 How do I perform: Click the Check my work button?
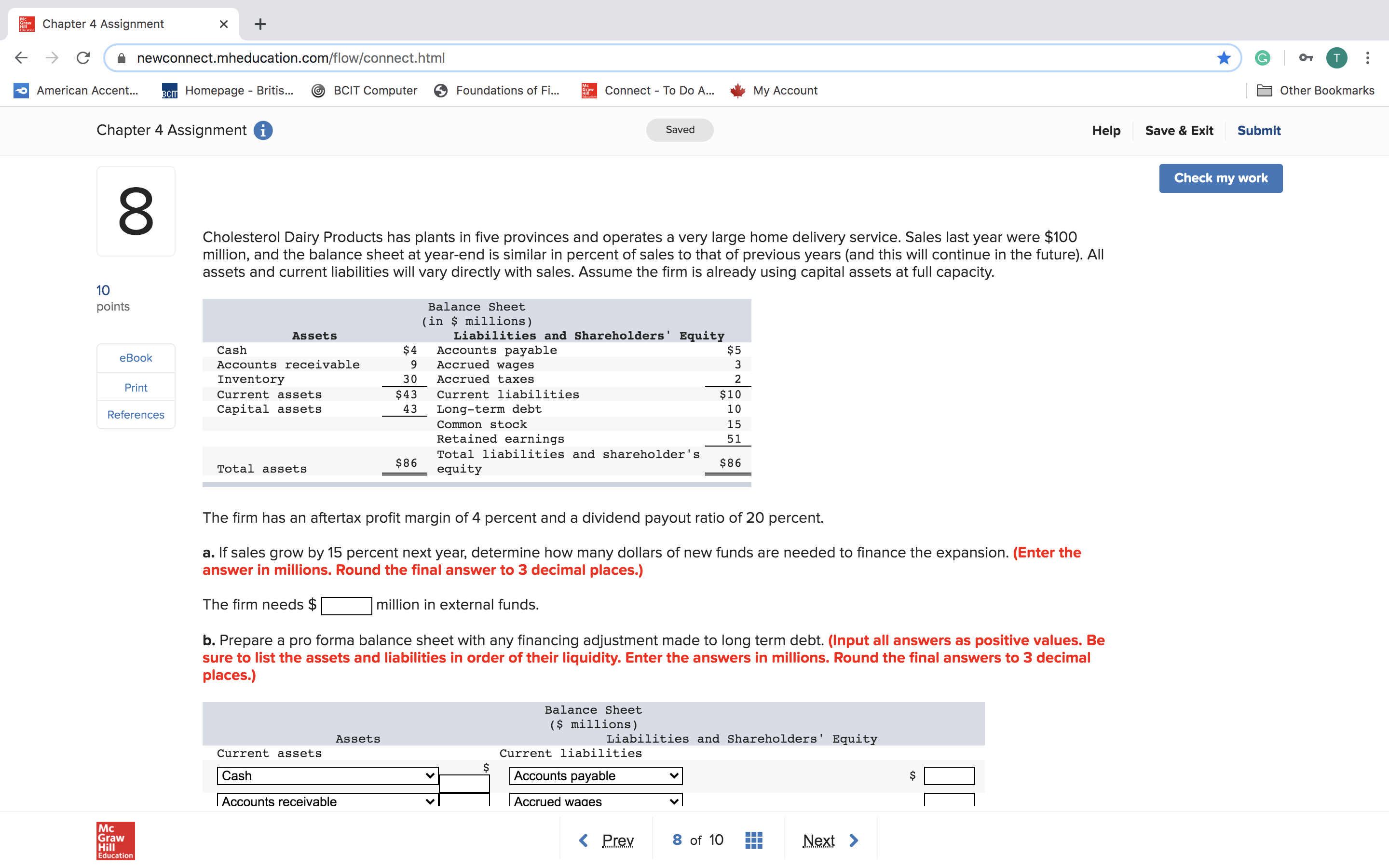pos(1220,178)
